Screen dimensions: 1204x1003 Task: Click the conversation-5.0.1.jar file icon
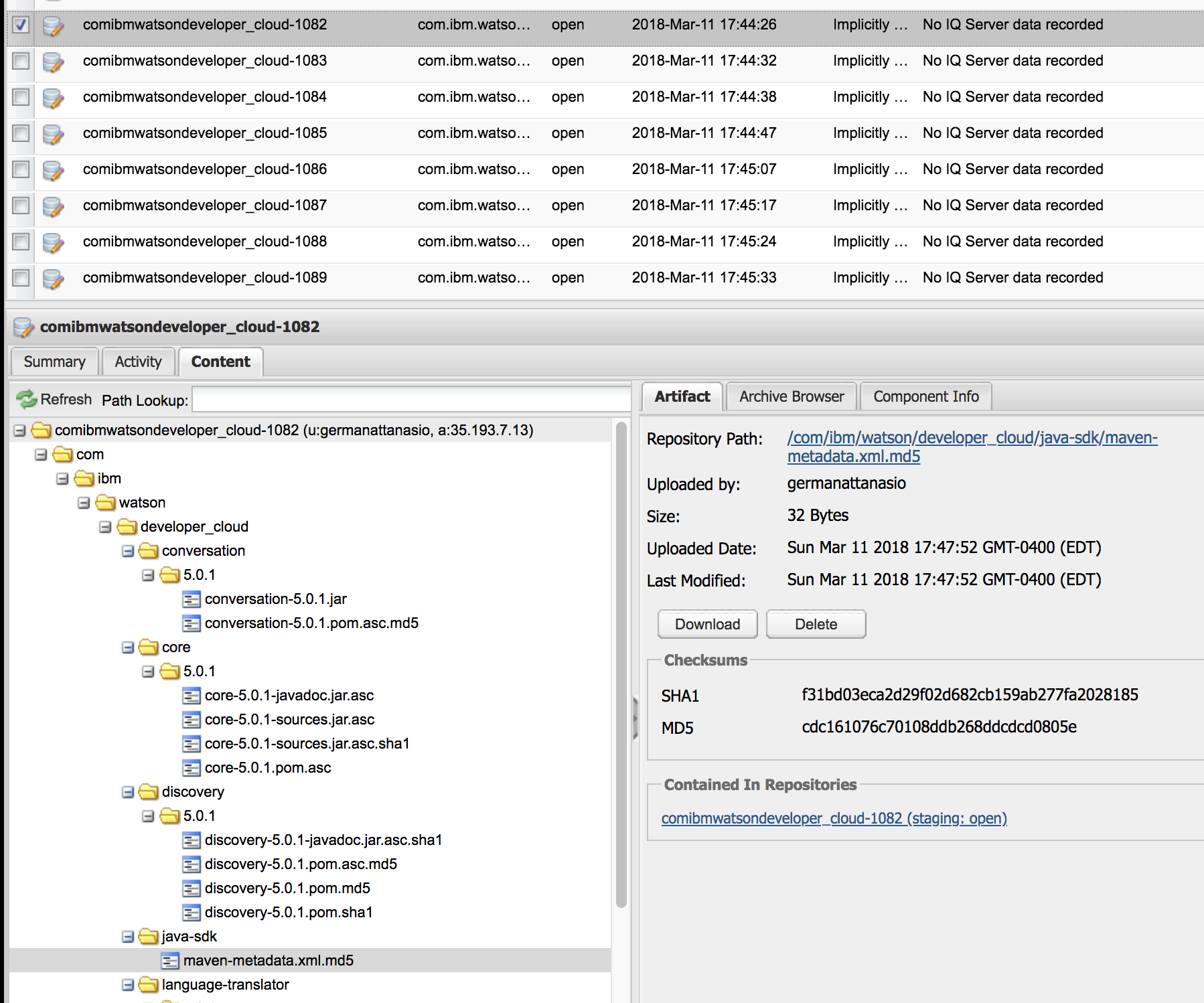coord(192,599)
